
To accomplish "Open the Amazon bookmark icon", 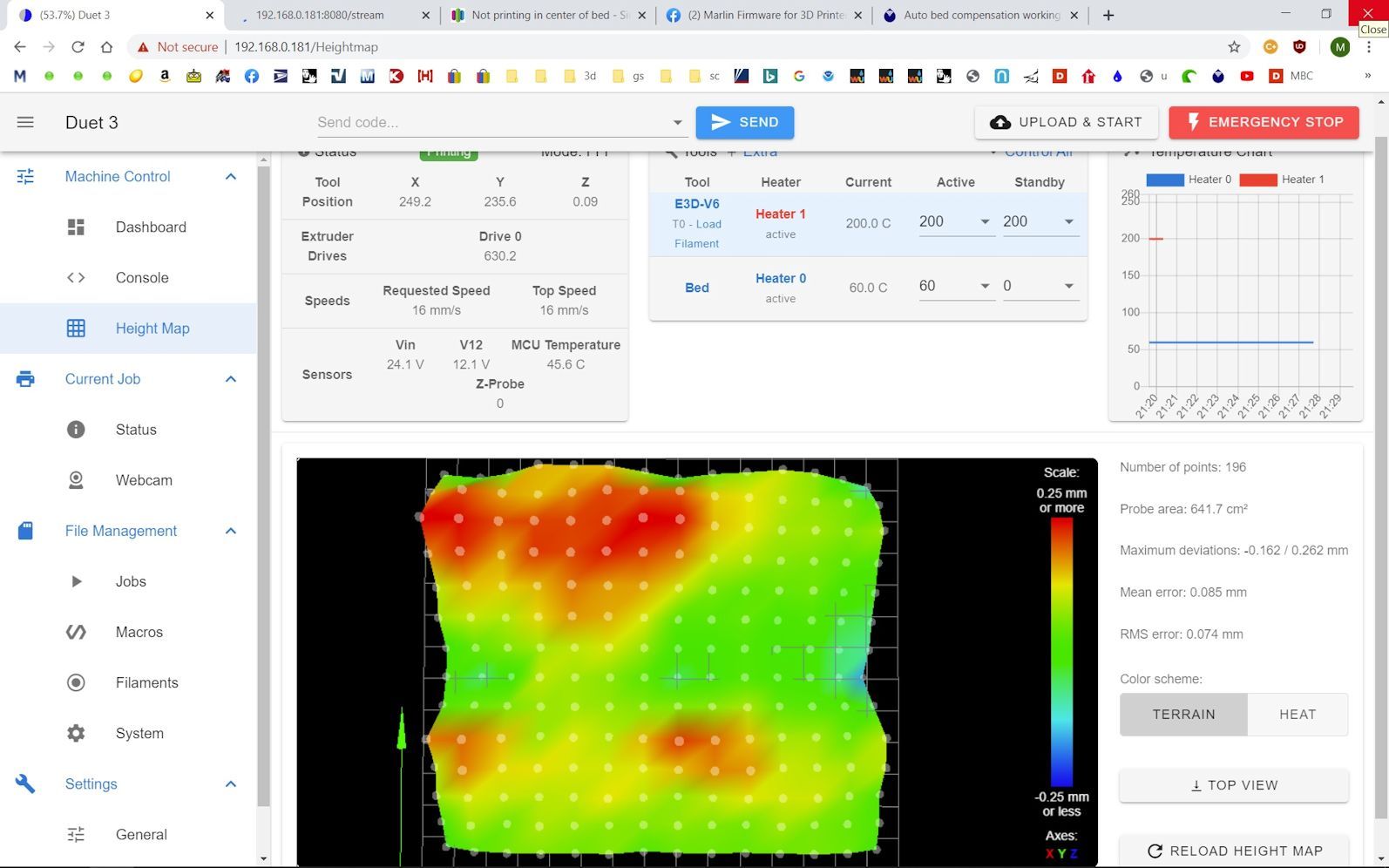I will [165, 76].
